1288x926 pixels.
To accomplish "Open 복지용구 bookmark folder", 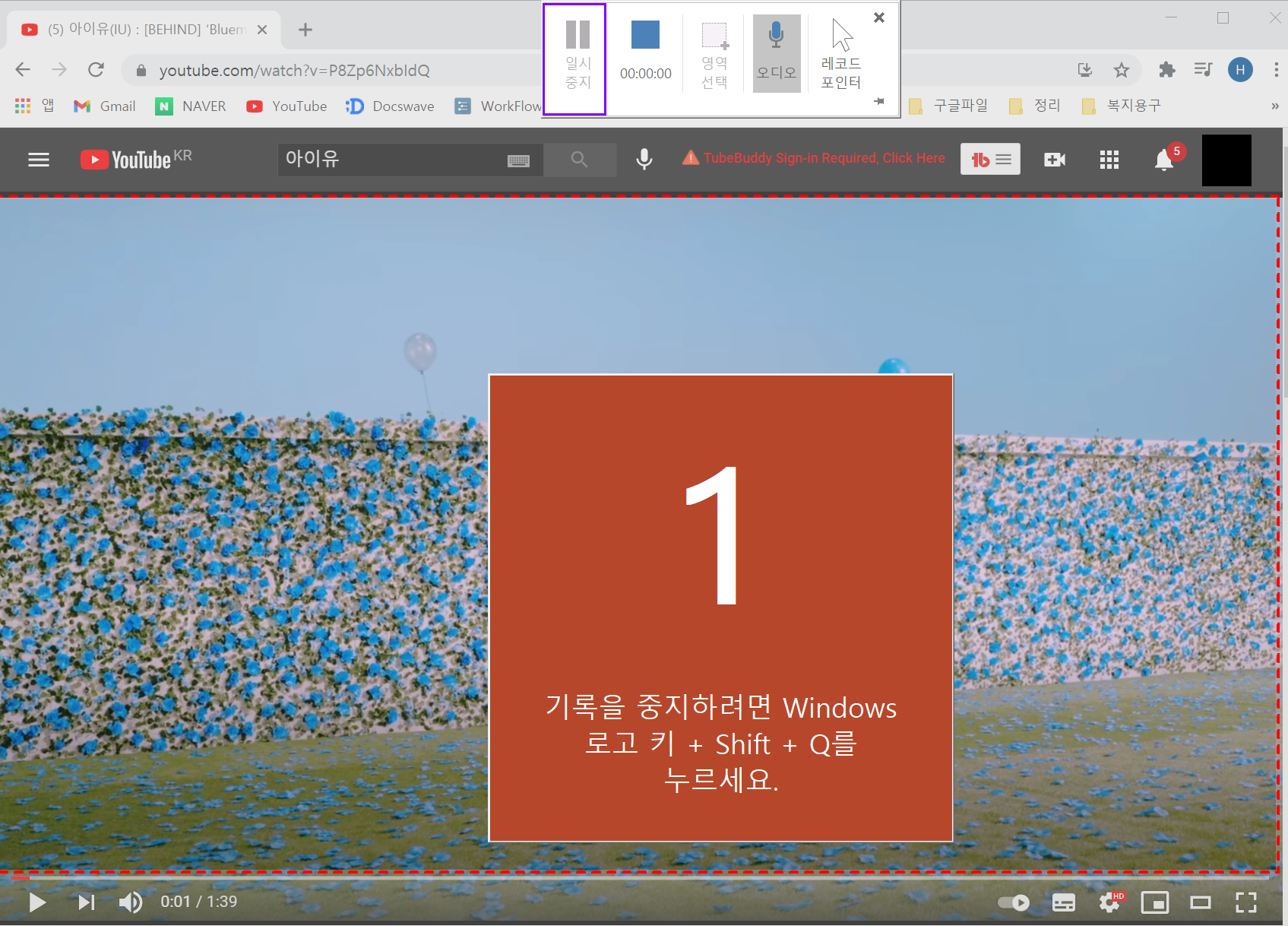I will point(1122,106).
